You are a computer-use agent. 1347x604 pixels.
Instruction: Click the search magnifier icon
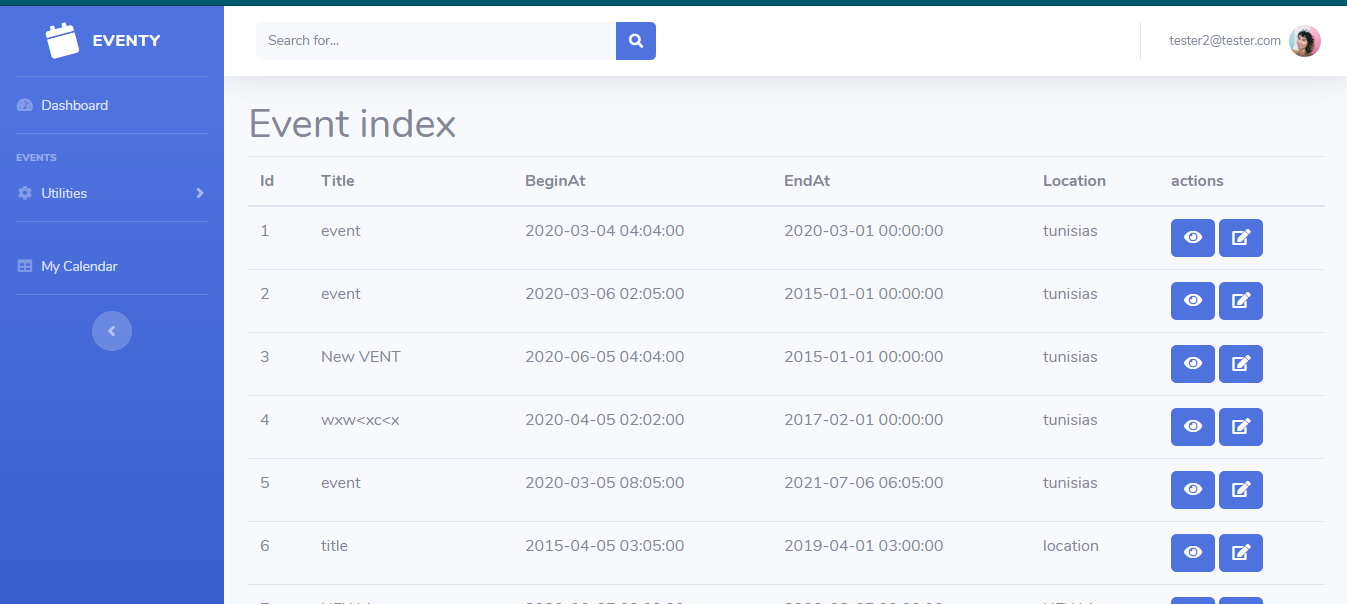pos(635,41)
